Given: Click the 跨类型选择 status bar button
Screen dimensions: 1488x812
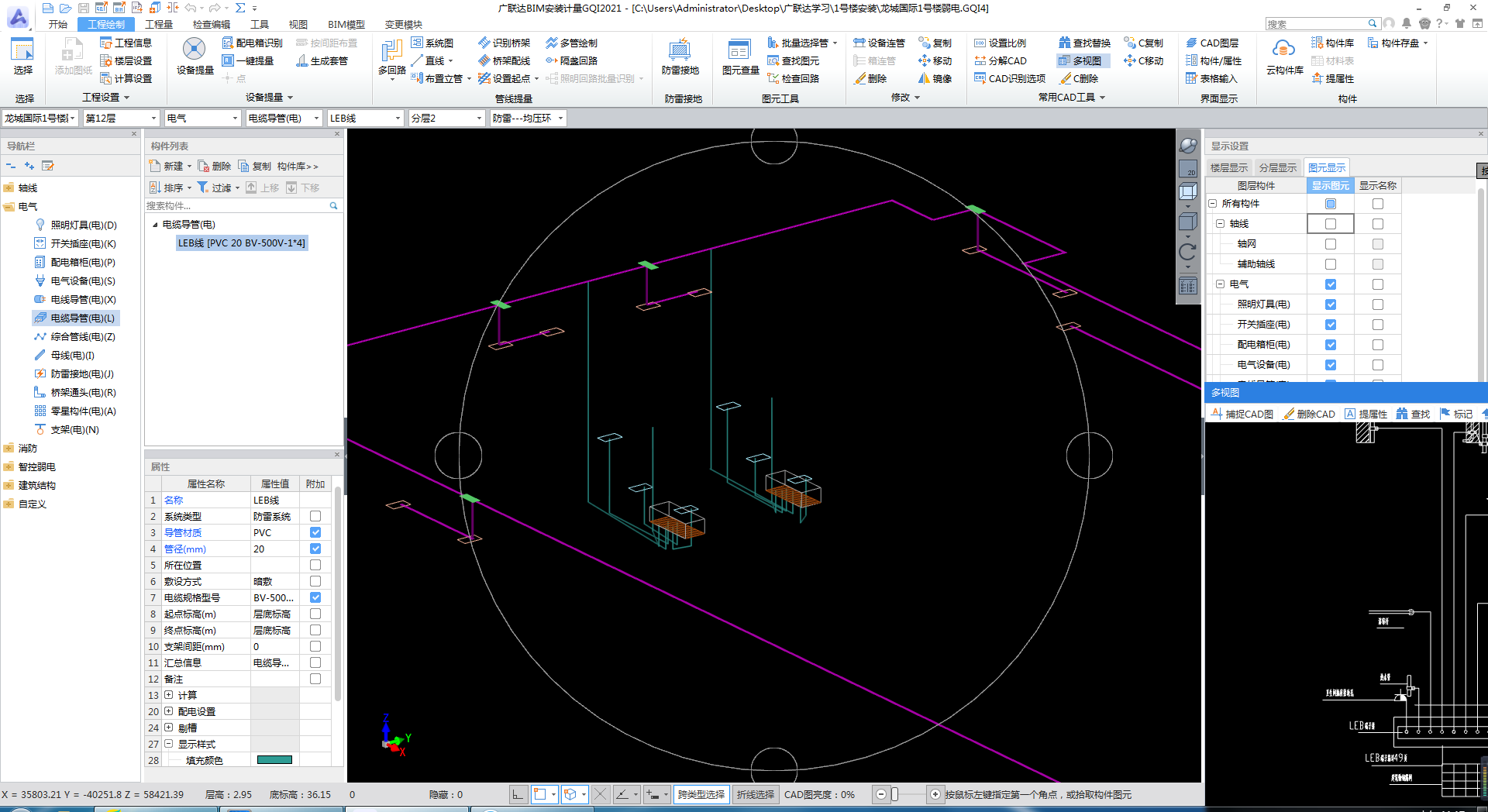Looking at the screenshot, I should tap(701, 794).
